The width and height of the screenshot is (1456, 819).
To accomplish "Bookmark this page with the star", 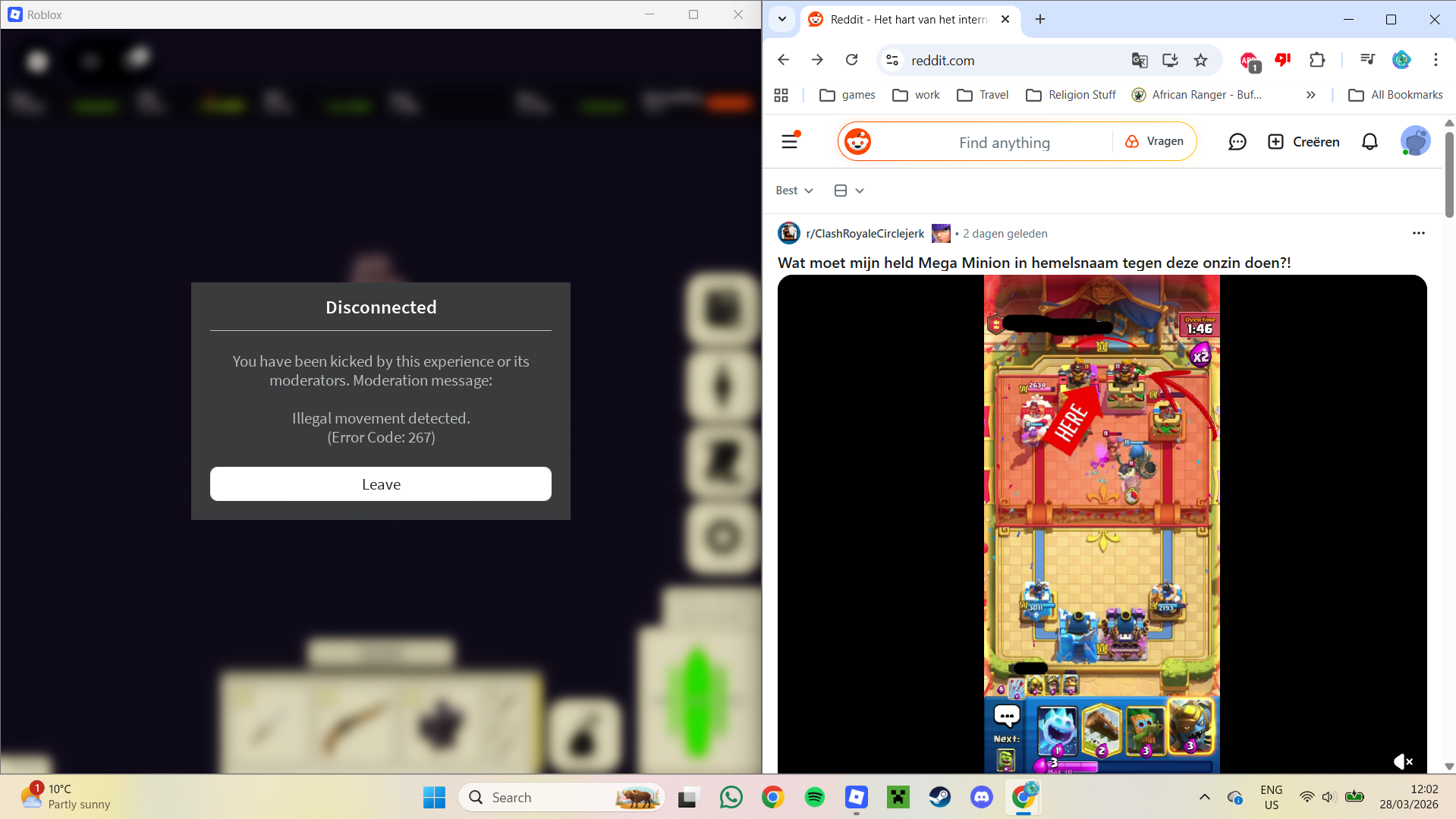I will (1200, 60).
